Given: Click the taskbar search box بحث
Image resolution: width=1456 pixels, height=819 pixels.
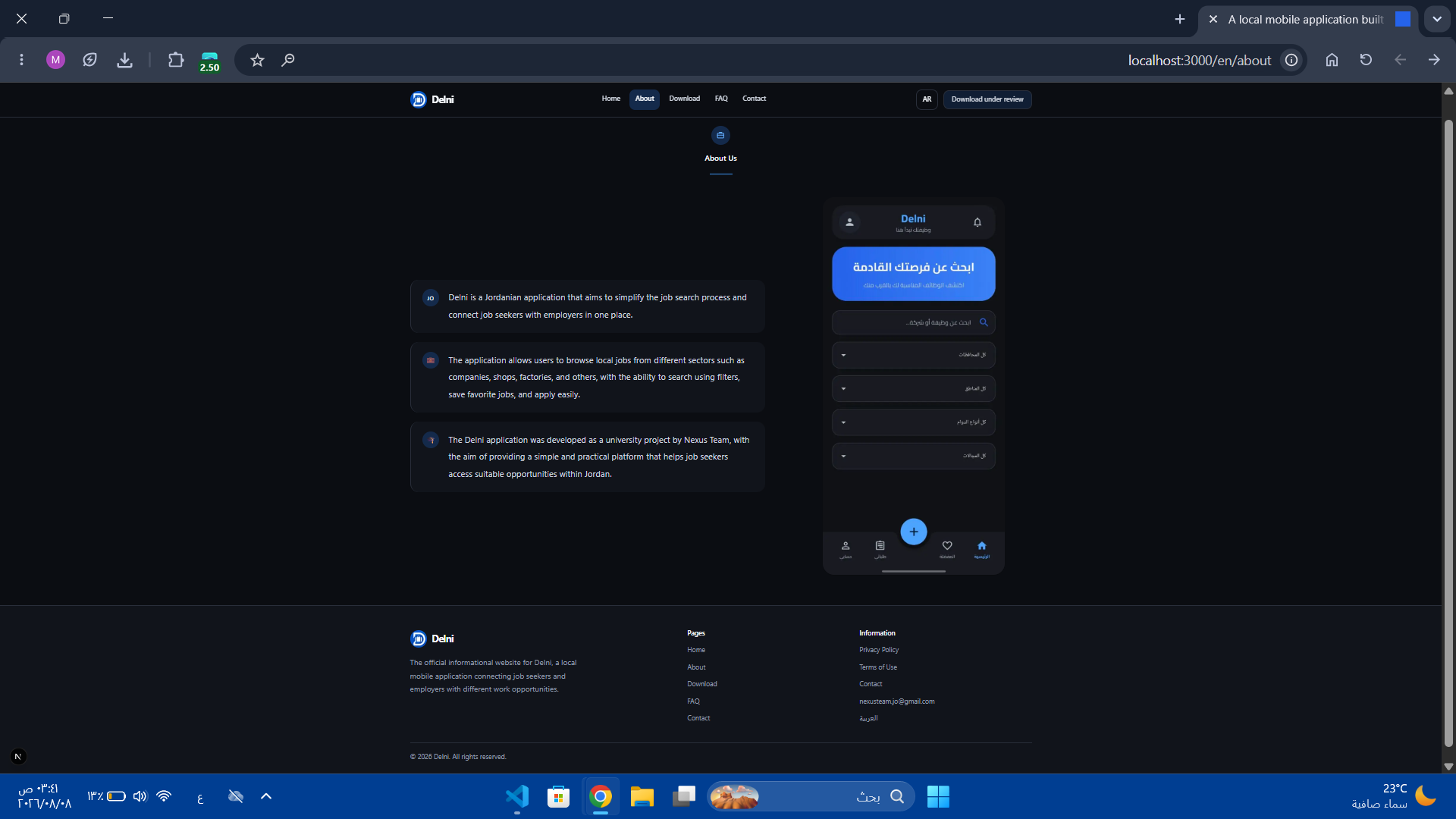Looking at the screenshot, I should pyautogui.click(x=811, y=796).
